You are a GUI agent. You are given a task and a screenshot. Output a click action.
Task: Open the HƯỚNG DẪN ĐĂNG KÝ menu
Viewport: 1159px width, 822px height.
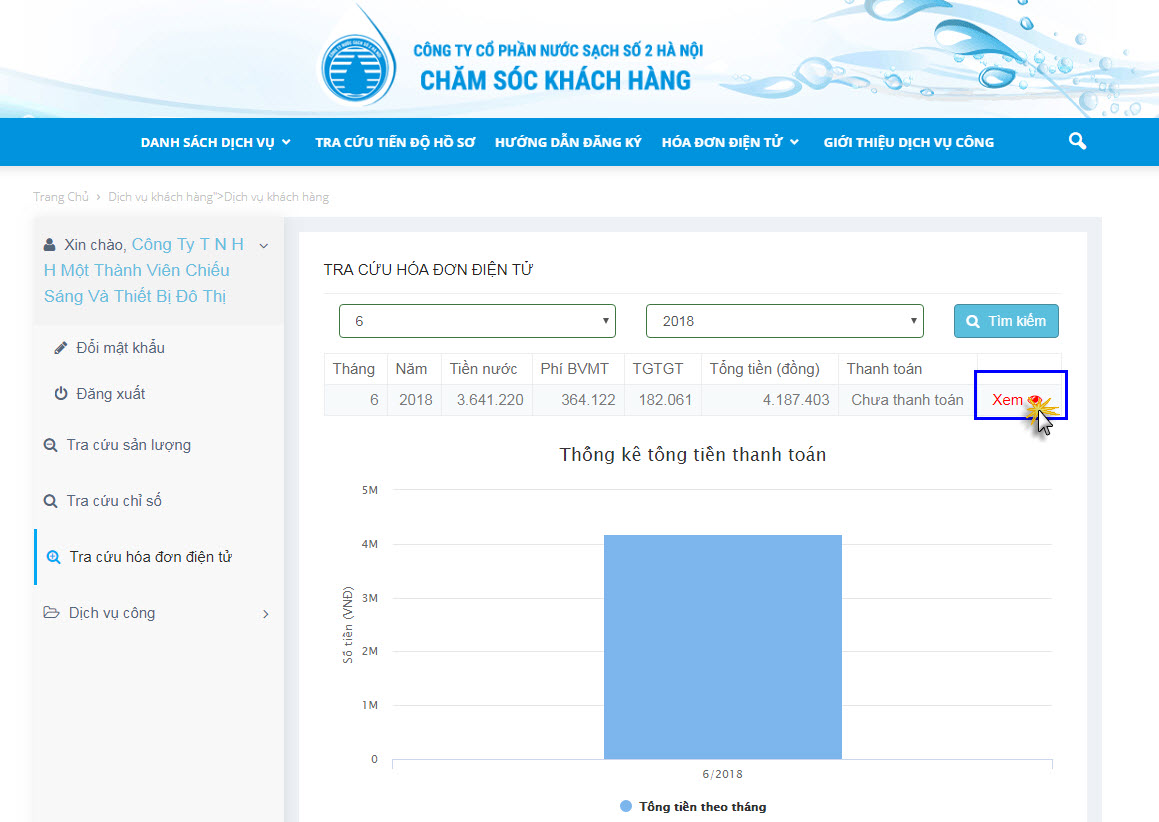567,141
